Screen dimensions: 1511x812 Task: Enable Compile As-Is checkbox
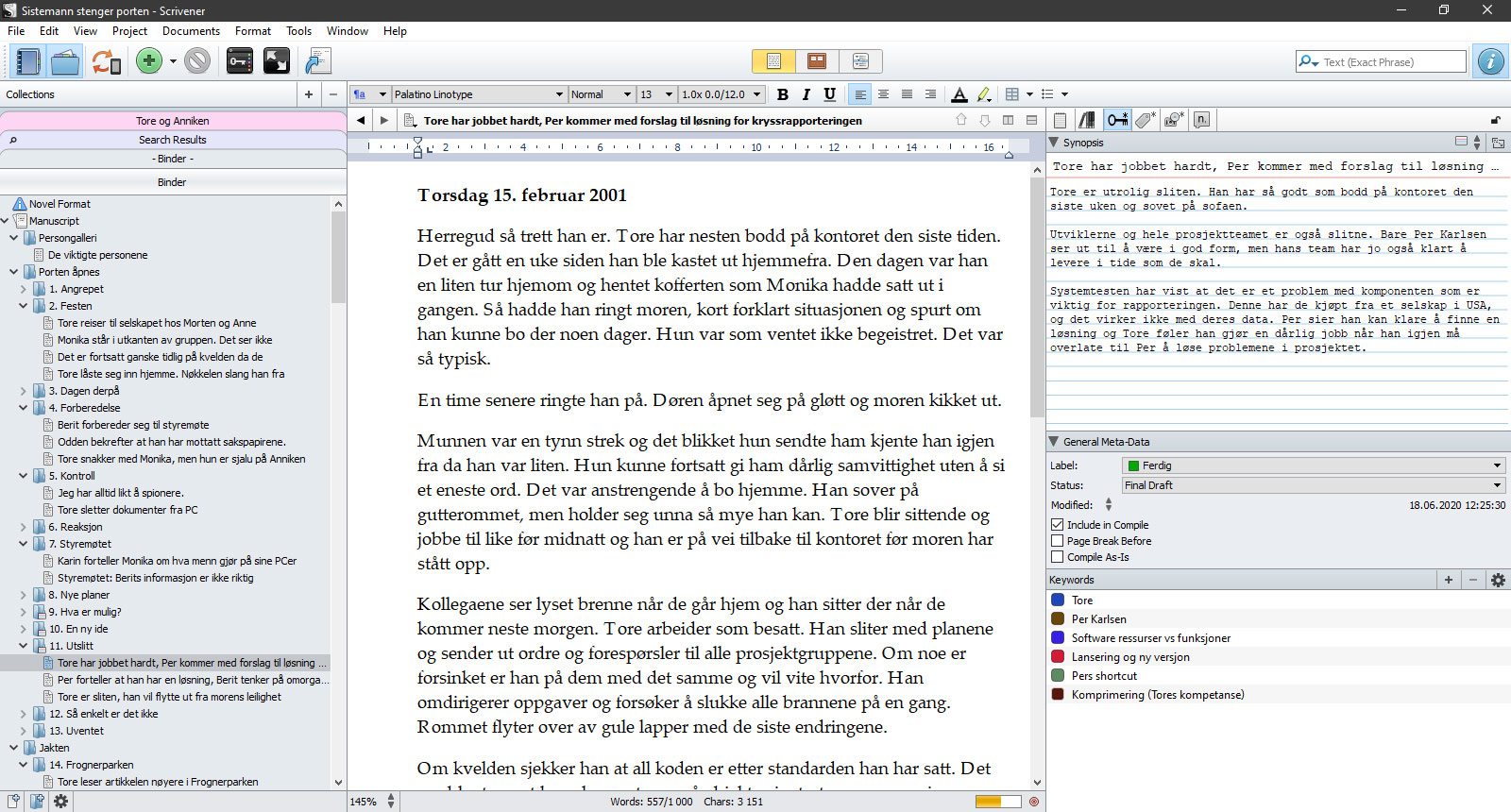pyautogui.click(x=1057, y=557)
